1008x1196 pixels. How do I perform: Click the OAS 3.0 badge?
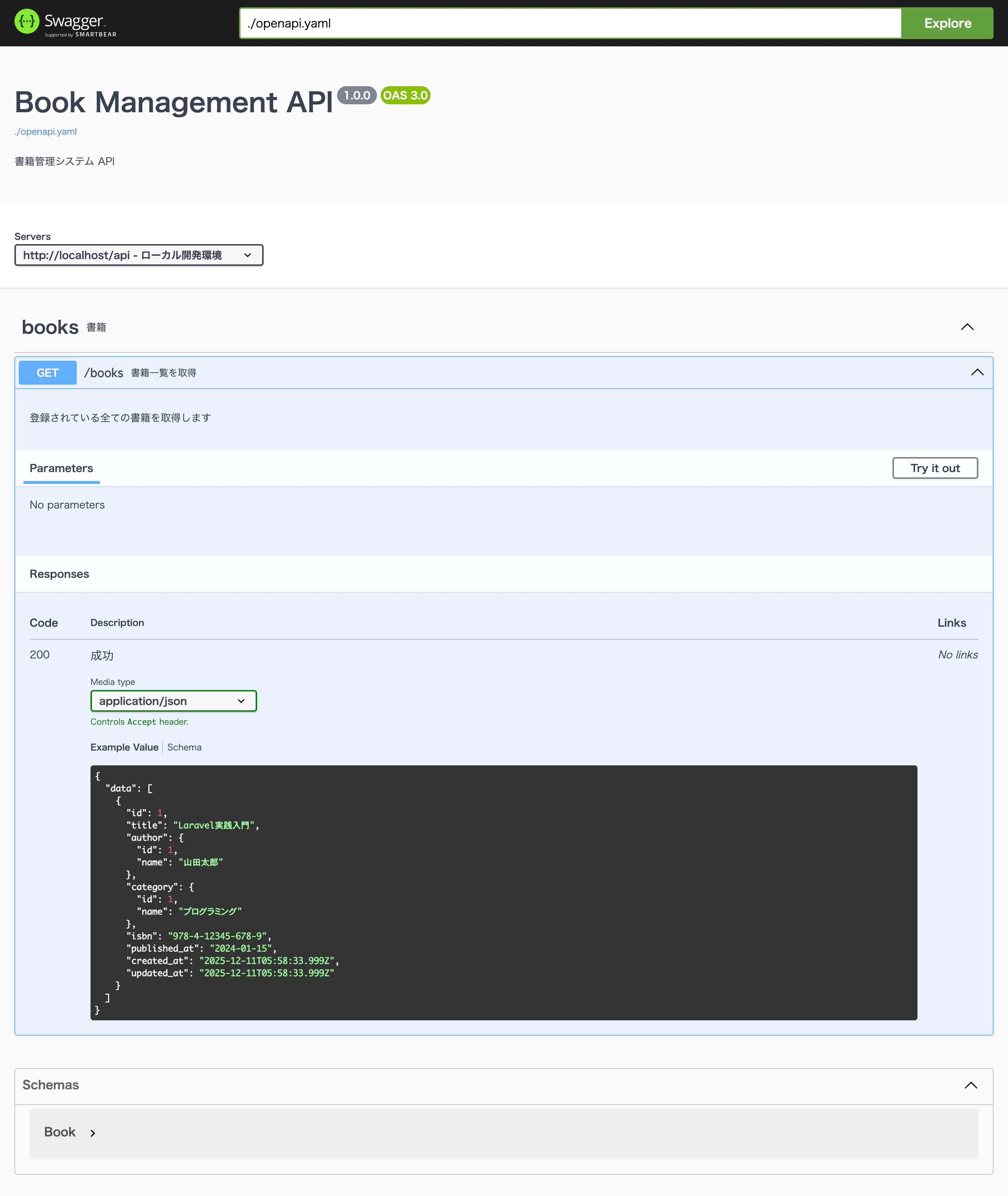pyautogui.click(x=405, y=96)
